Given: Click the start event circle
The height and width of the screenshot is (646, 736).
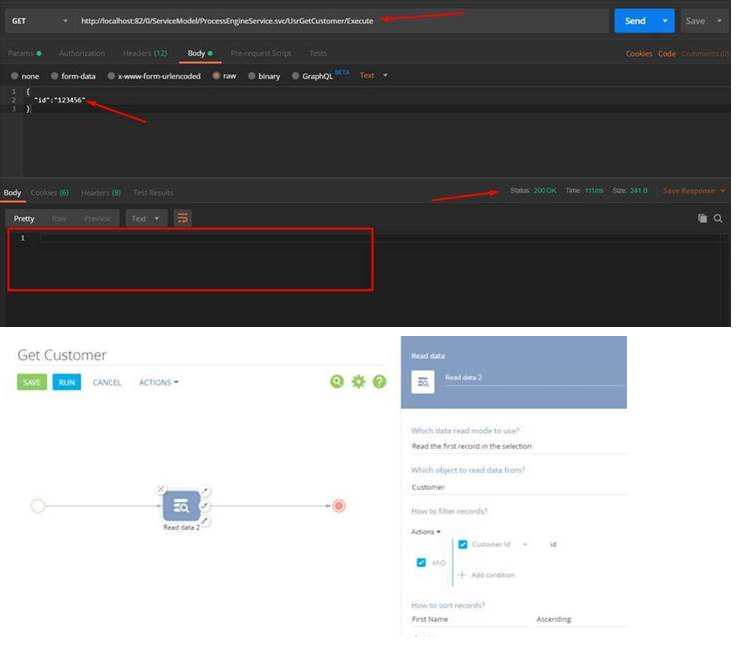Looking at the screenshot, I should pyautogui.click(x=38, y=506).
